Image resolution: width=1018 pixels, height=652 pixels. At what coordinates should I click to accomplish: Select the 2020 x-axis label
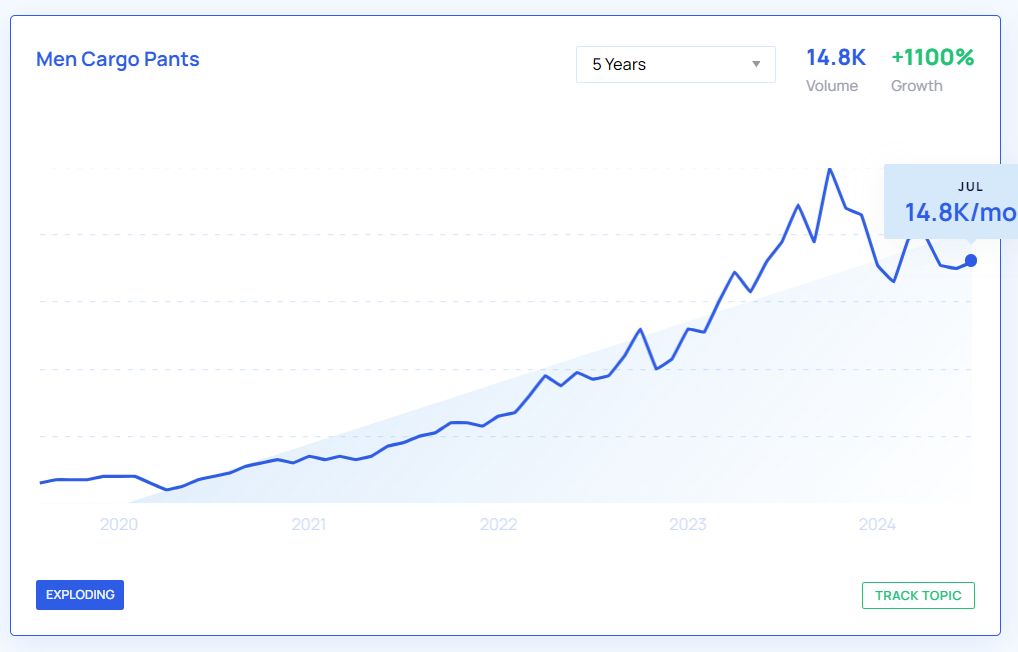119,524
